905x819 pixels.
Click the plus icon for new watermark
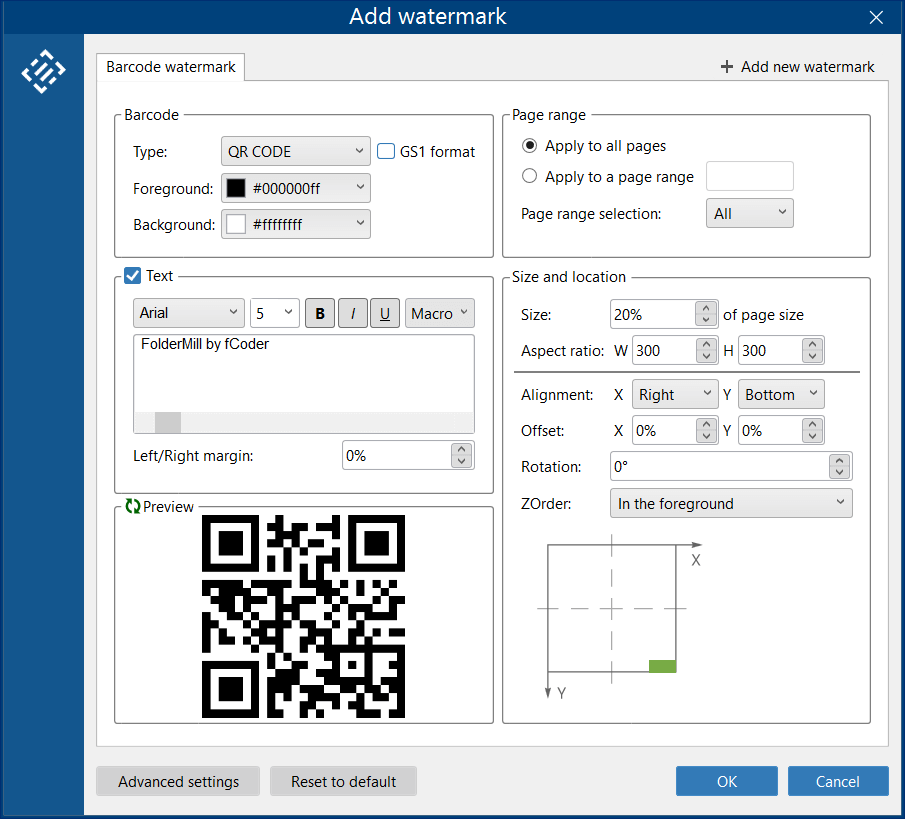point(727,67)
